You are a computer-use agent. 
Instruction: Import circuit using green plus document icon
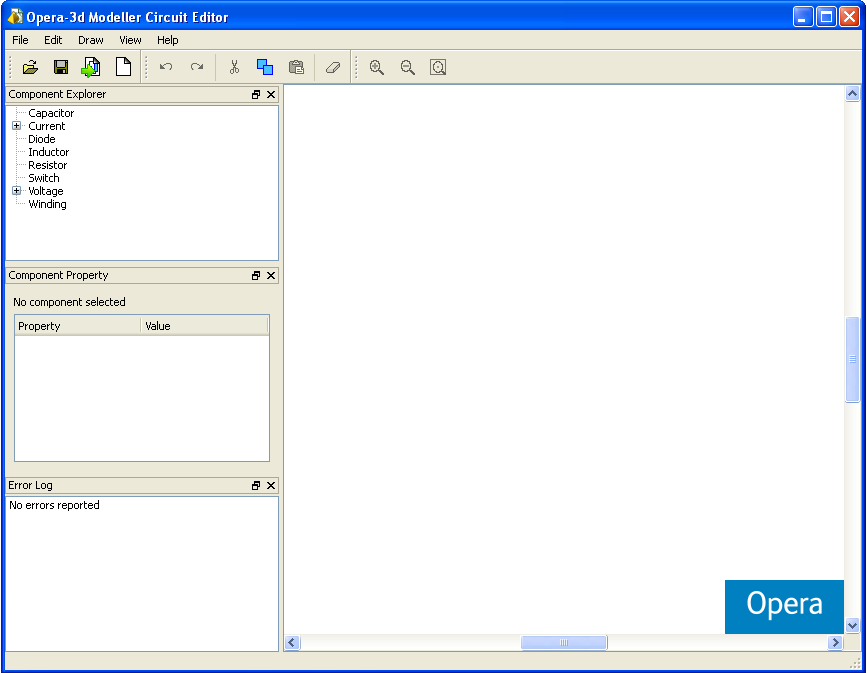coord(91,67)
